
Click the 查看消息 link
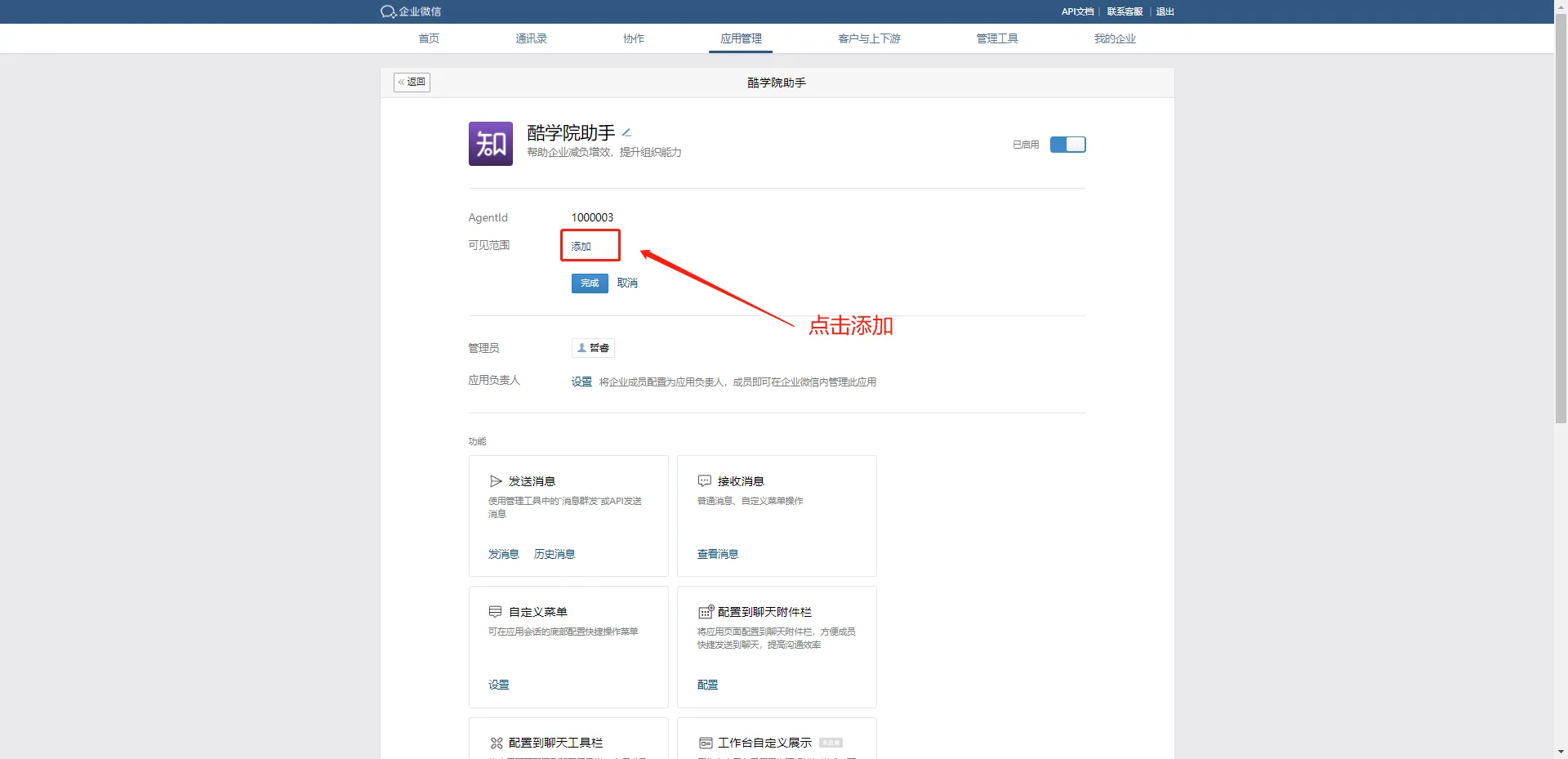click(718, 554)
